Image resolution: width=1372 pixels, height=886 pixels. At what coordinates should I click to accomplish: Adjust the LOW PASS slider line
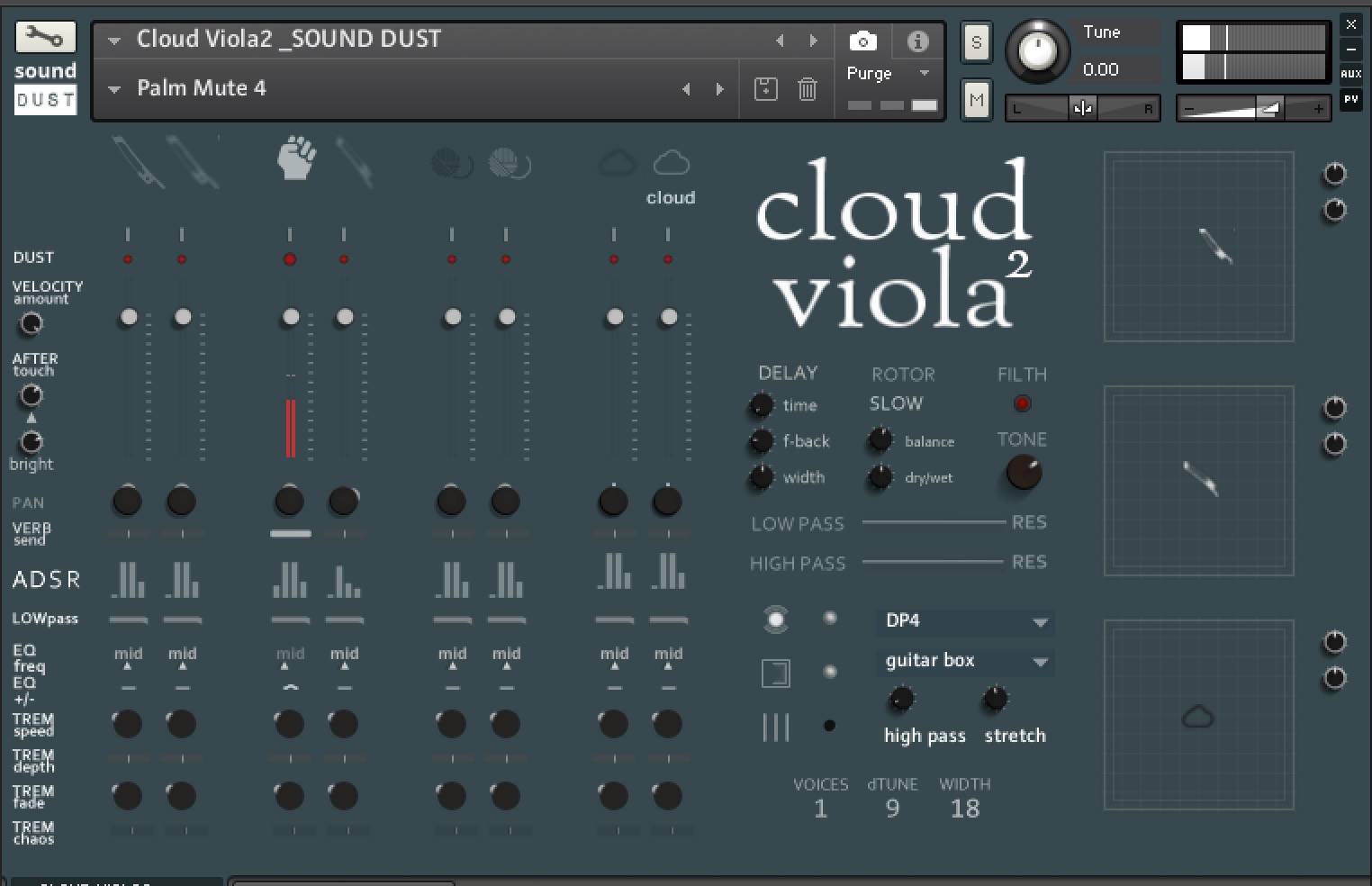click(934, 522)
